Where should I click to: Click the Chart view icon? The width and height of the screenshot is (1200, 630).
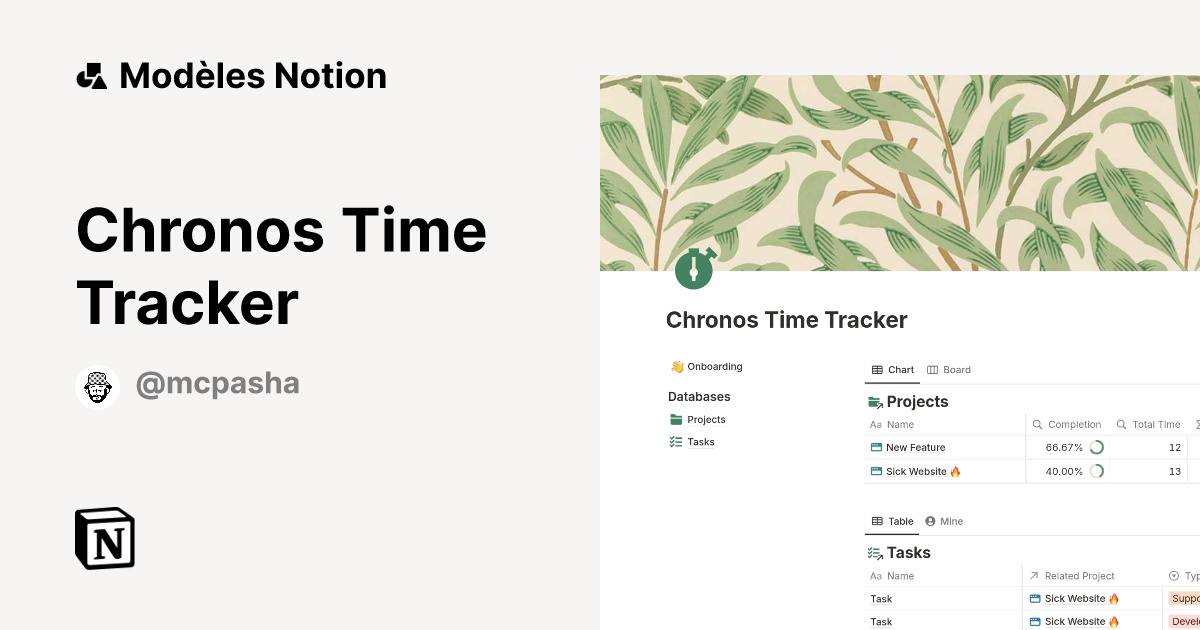coord(875,369)
